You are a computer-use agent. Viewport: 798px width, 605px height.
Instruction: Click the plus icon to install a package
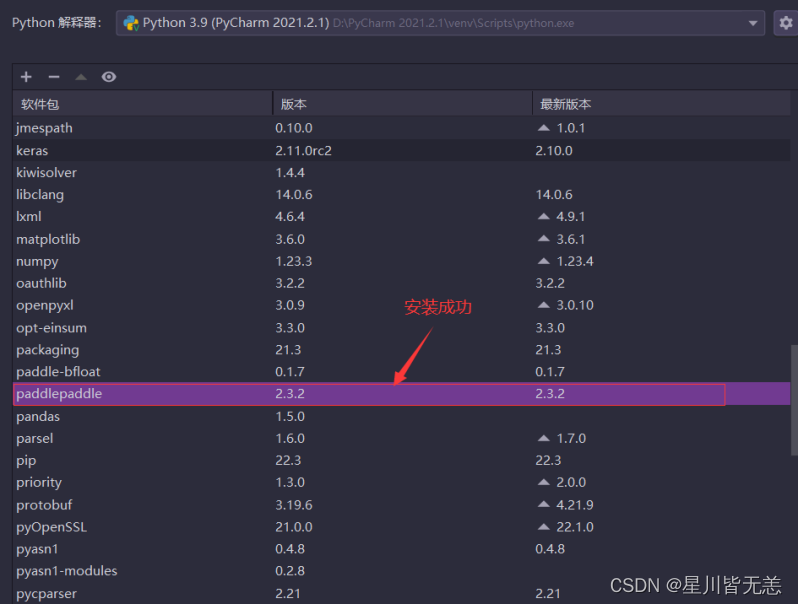[26, 77]
